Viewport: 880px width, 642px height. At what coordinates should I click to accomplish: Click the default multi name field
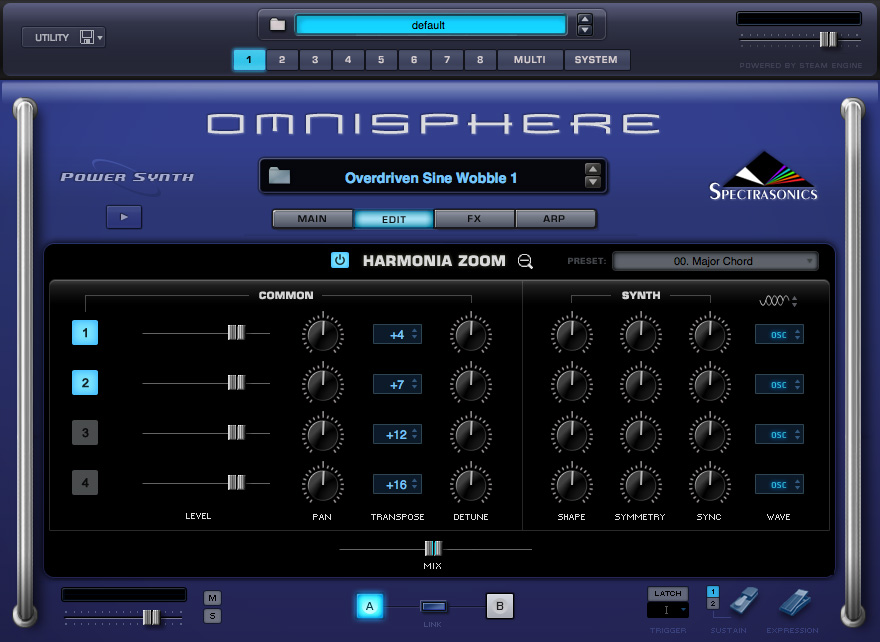pos(430,25)
